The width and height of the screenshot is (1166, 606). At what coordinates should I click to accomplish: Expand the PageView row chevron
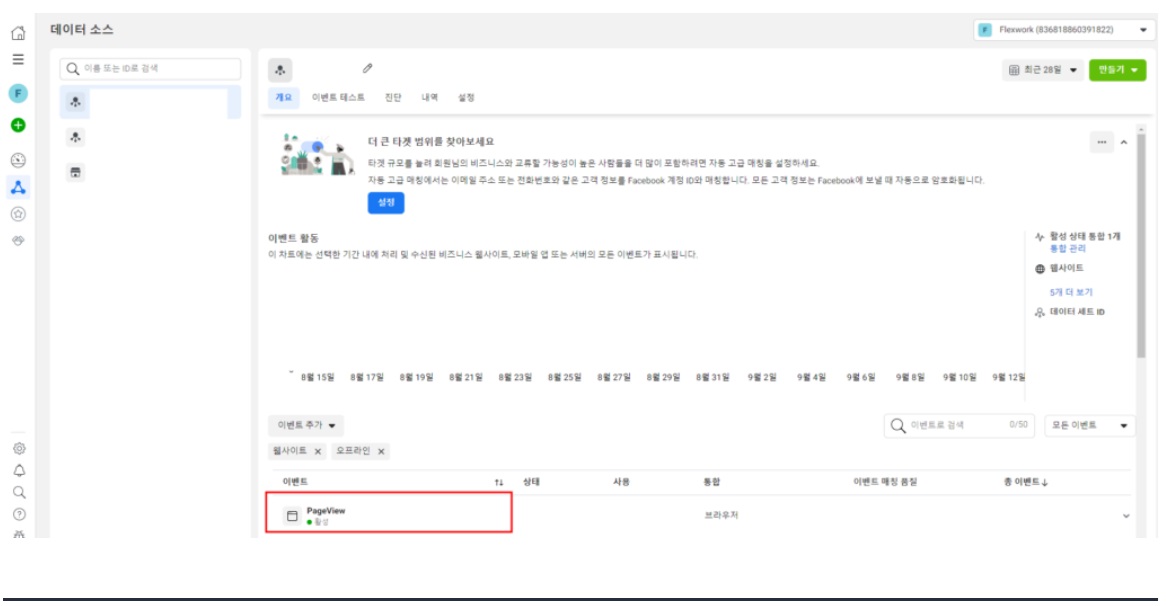tap(1126, 516)
